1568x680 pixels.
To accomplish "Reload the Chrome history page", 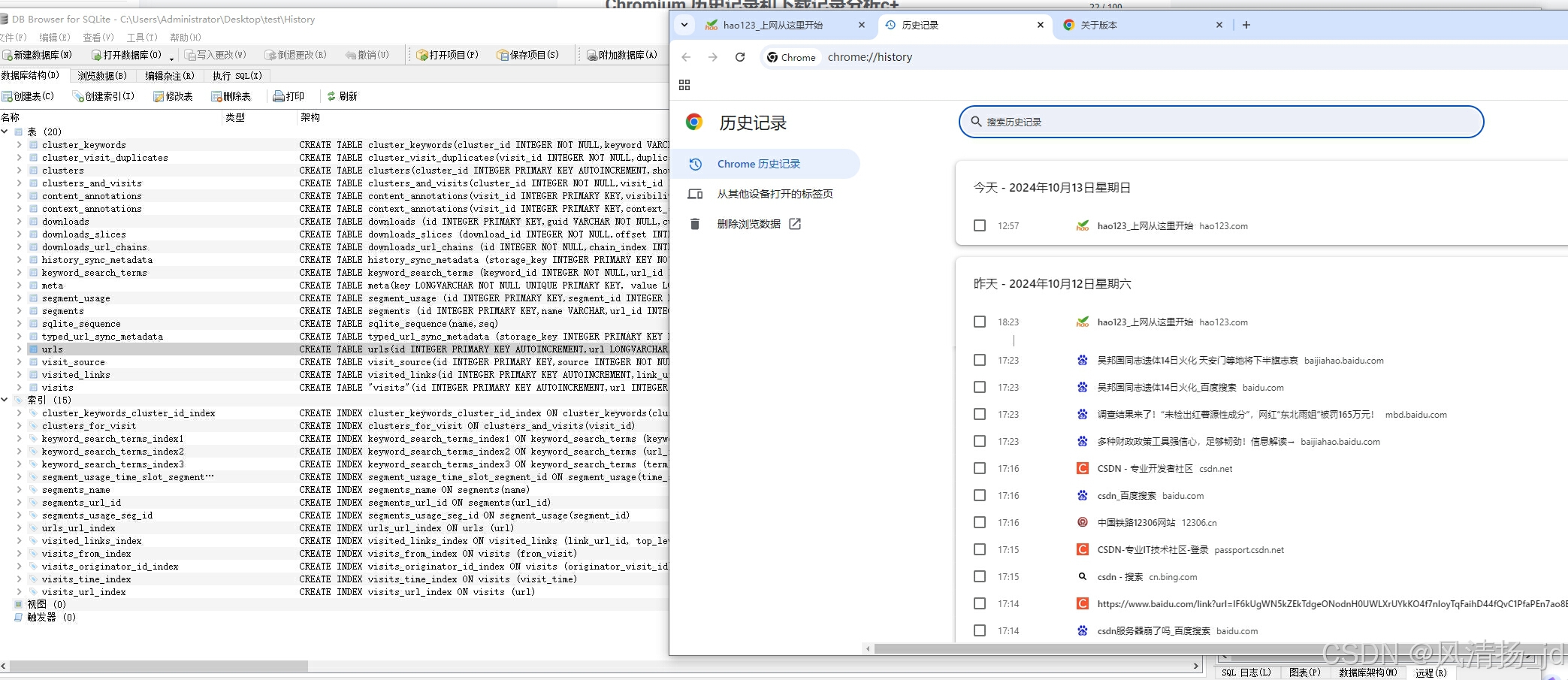I will 740,57.
